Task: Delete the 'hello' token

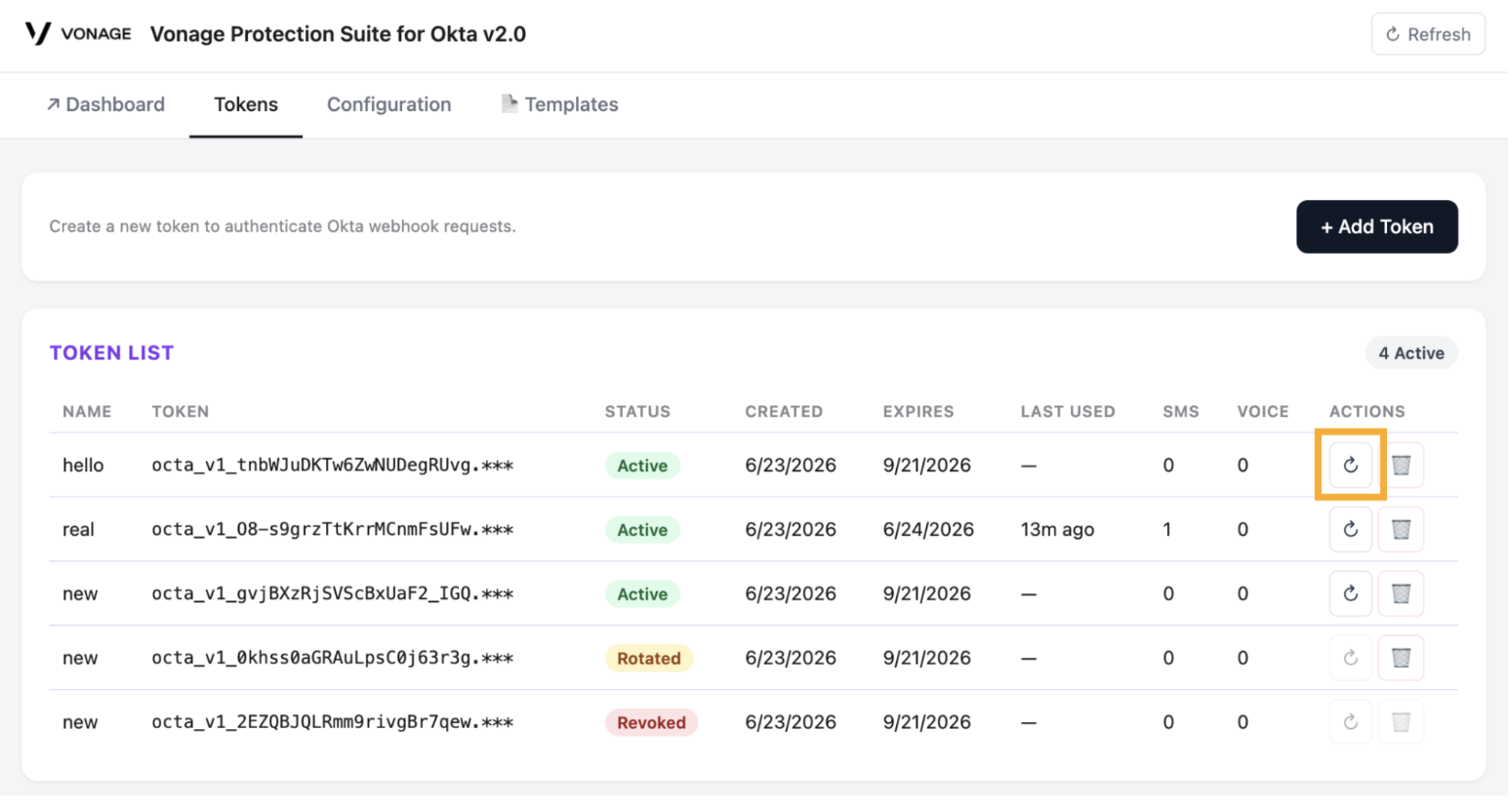Action: [1401, 466]
